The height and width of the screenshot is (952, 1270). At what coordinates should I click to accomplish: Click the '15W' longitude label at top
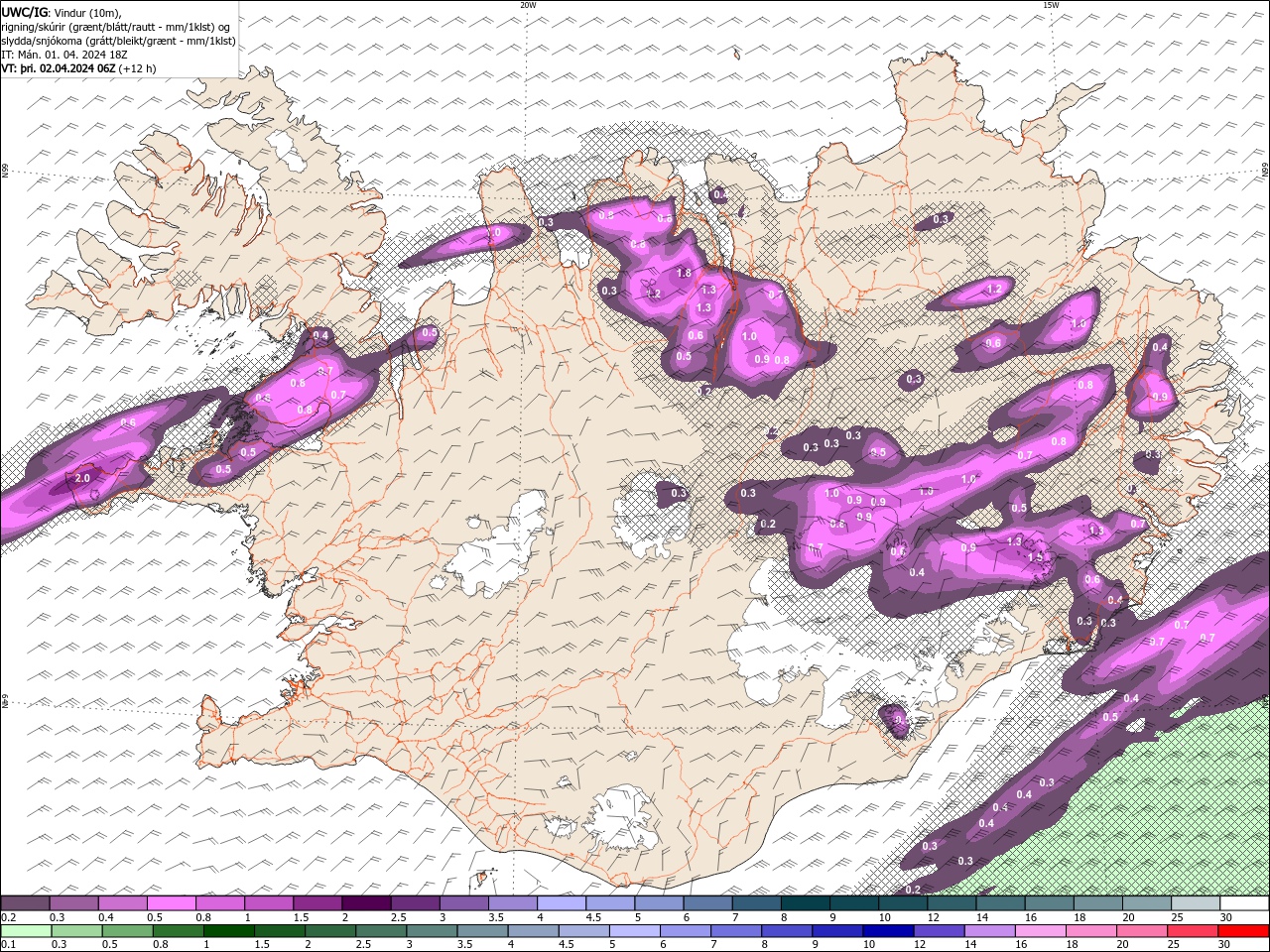pyautogui.click(x=1051, y=5)
